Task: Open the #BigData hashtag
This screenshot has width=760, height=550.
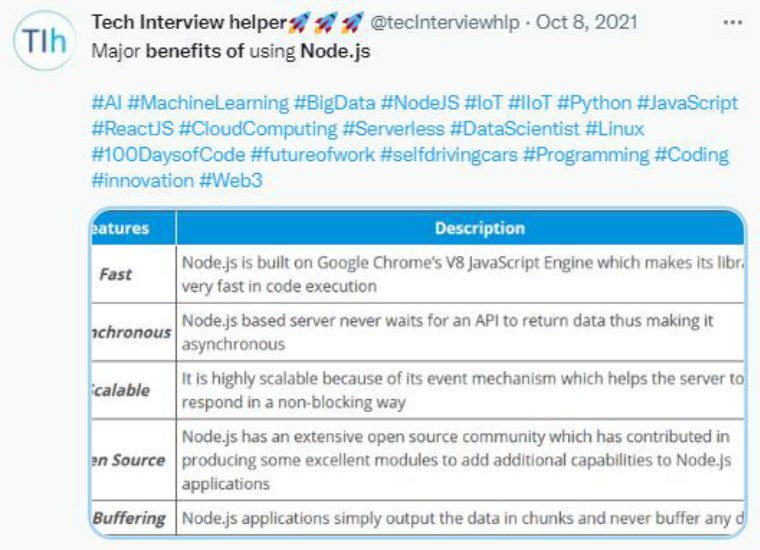Action: 335,103
